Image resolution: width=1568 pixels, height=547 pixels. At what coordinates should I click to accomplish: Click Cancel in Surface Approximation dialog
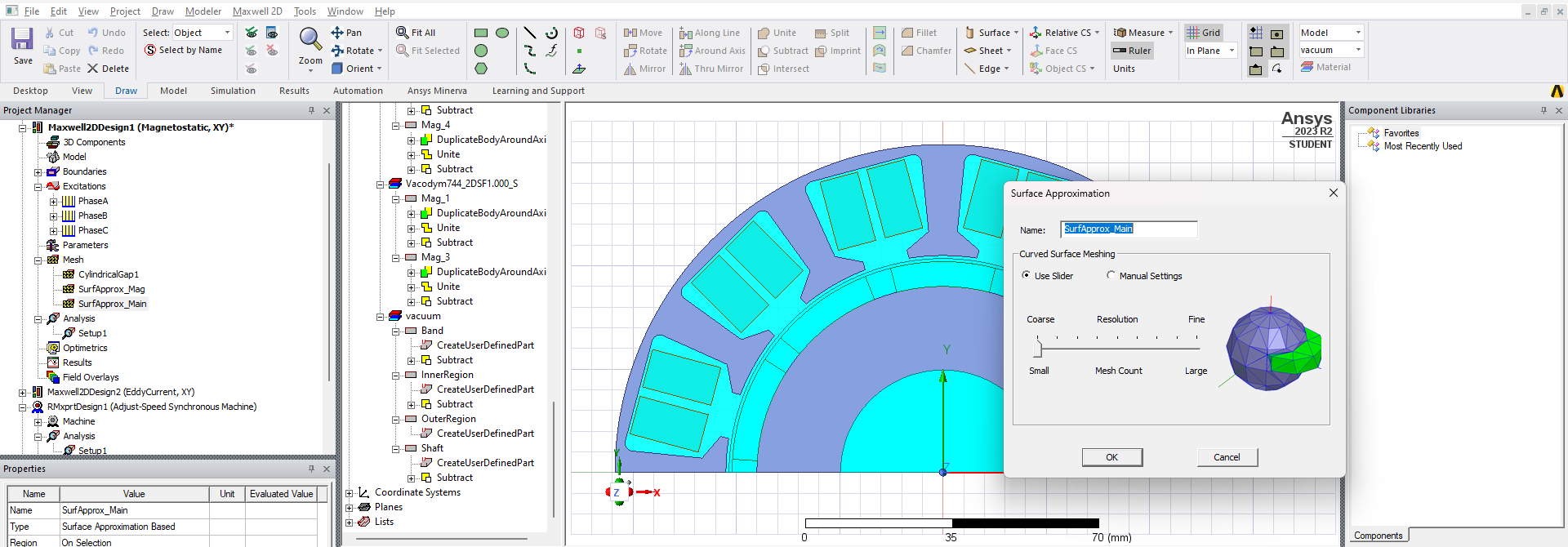coord(1227,457)
